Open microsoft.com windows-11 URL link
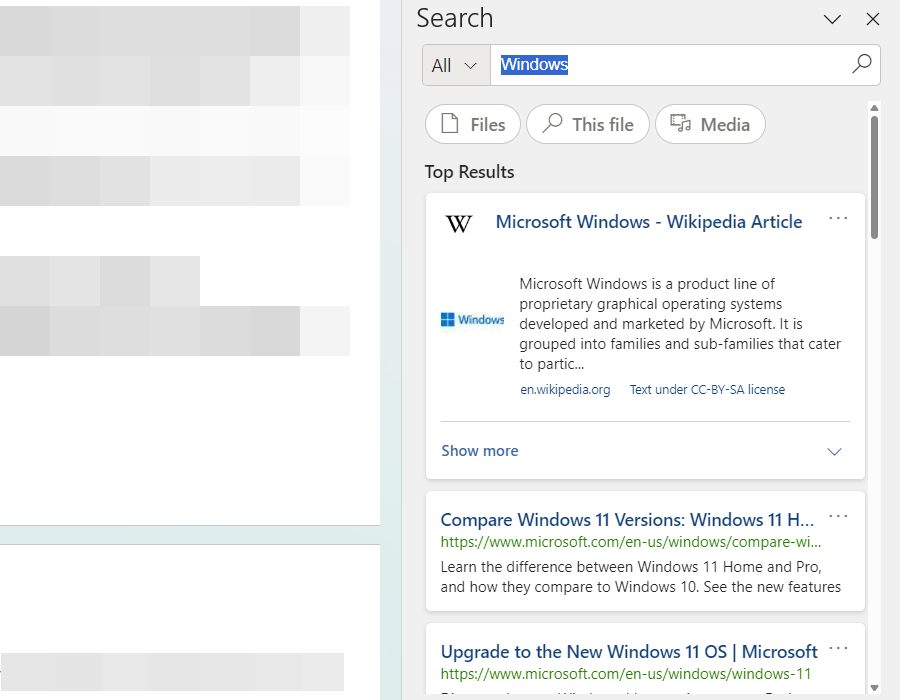Viewport: 900px width, 700px height. click(626, 674)
